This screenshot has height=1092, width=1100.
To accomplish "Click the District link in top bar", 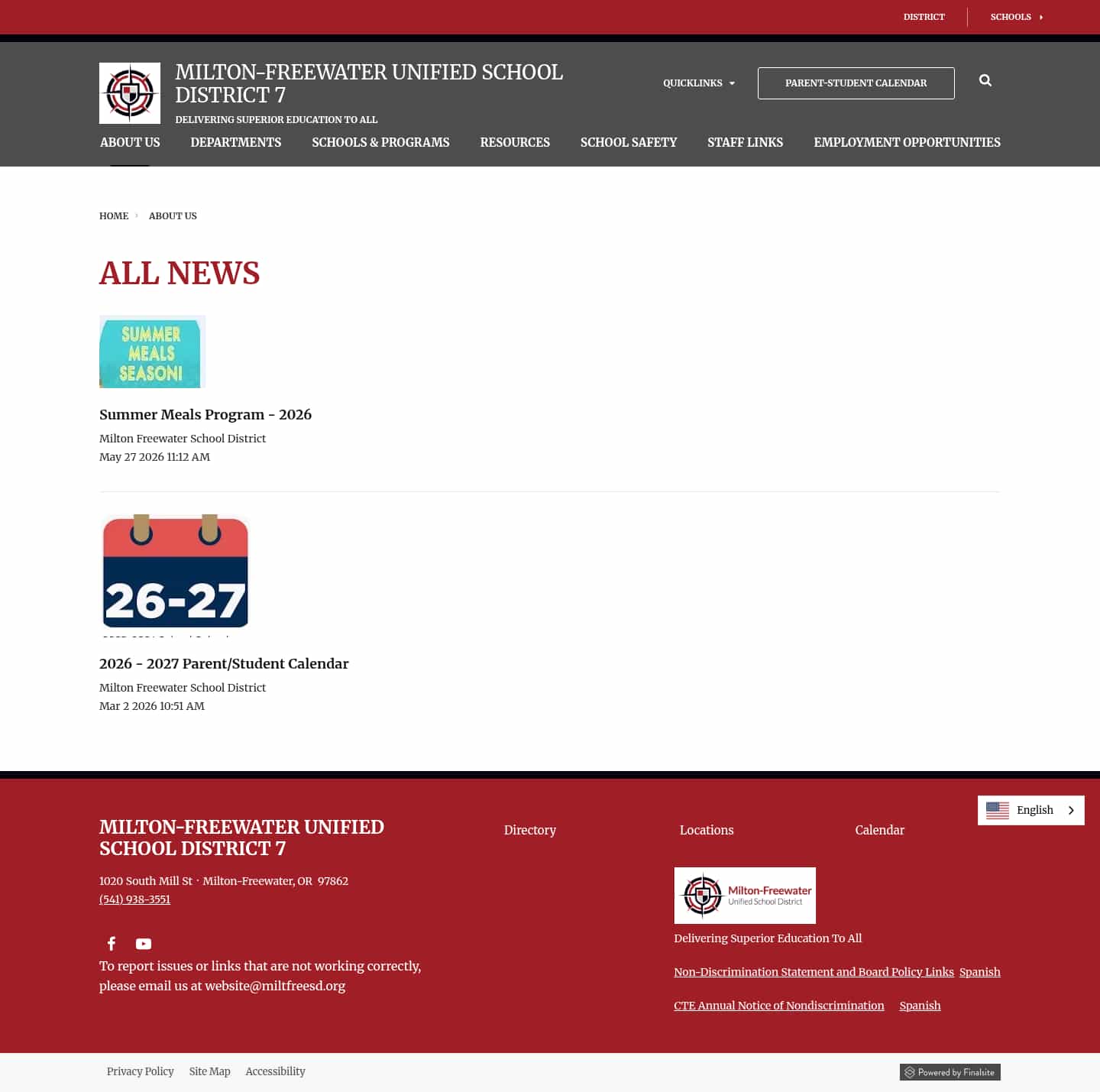I will [x=924, y=17].
